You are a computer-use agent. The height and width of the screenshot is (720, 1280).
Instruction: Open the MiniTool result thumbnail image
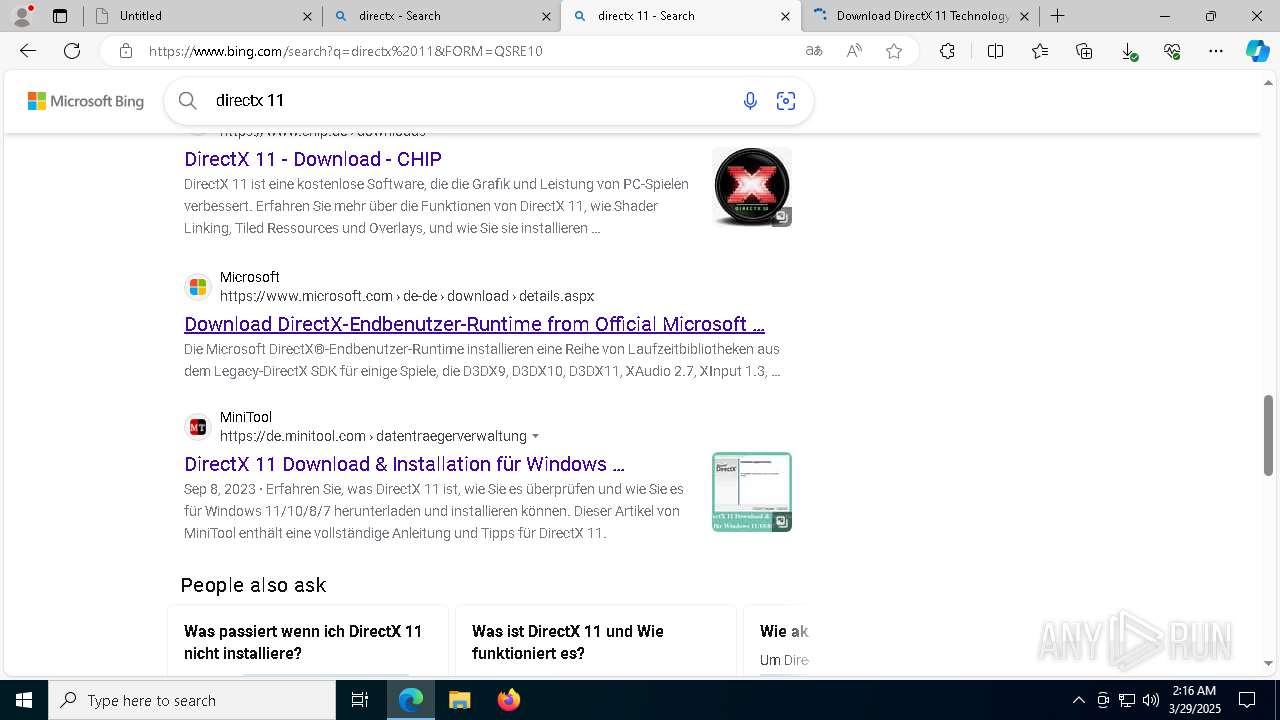(x=752, y=492)
